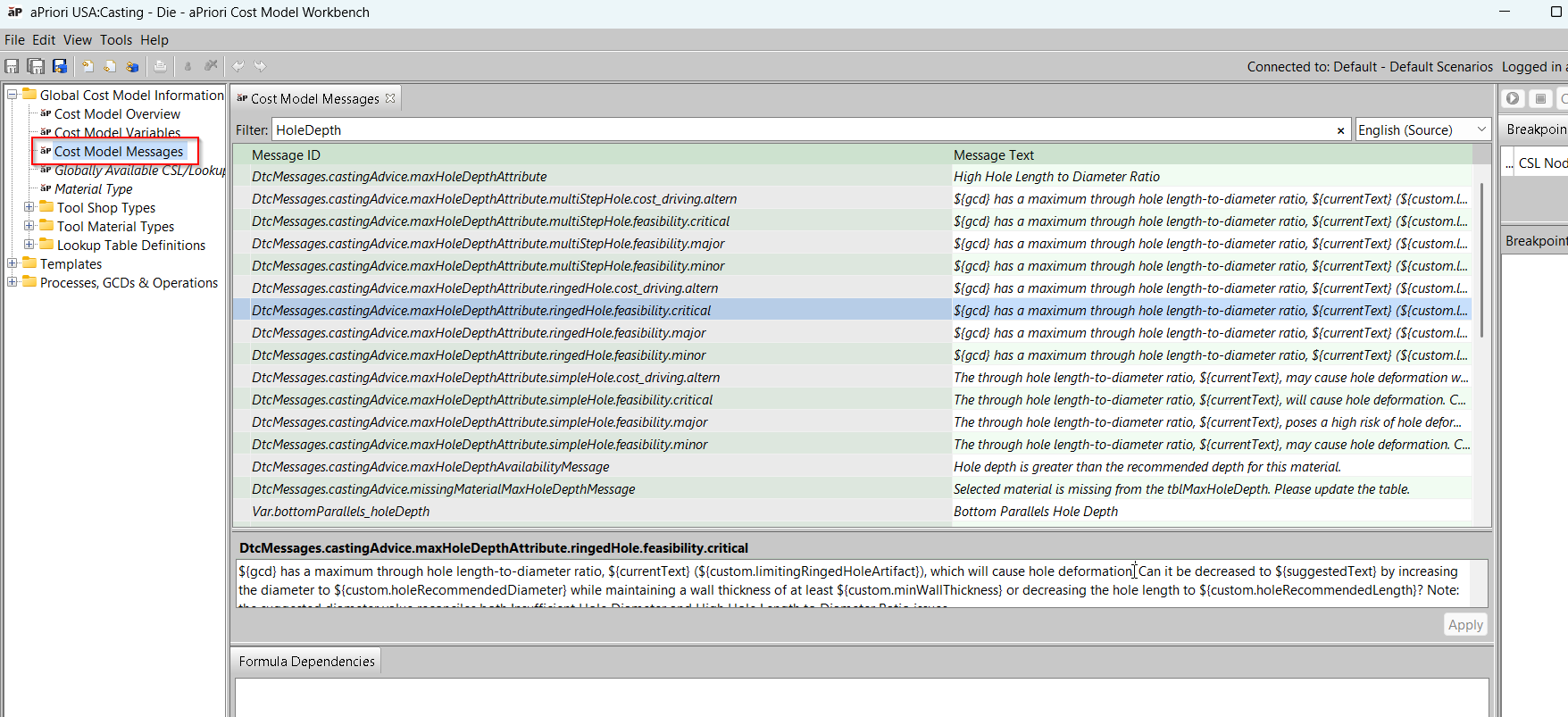
Task: Click the aPriori icon beside Cost Model Overview
Action: pos(46,113)
